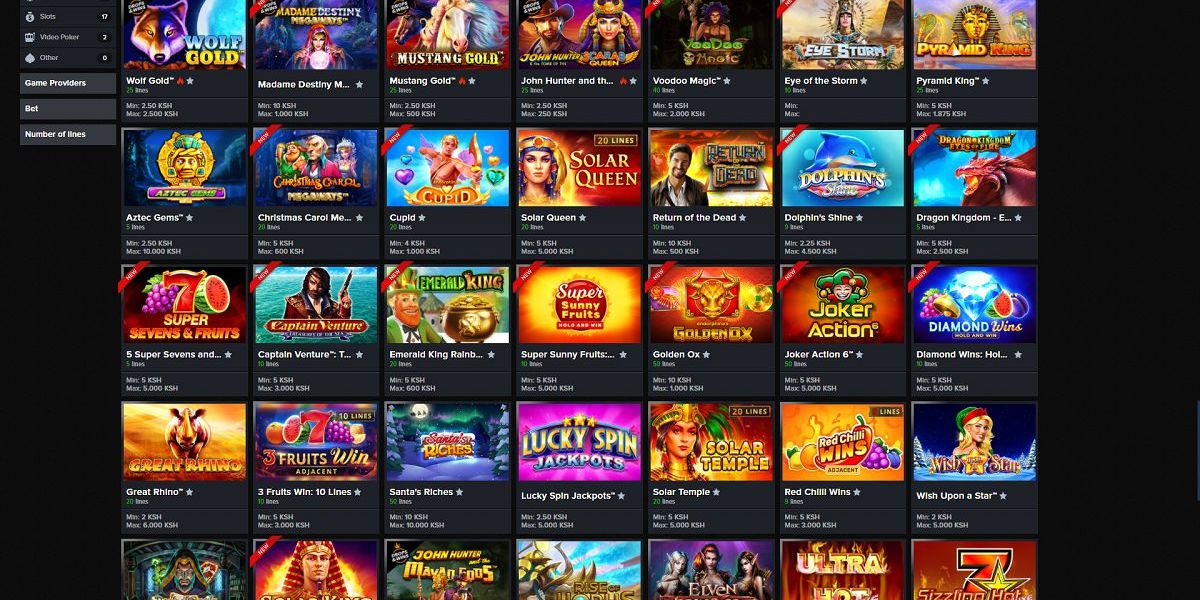Launch the Super Sunny Fruits game image

point(579,305)
